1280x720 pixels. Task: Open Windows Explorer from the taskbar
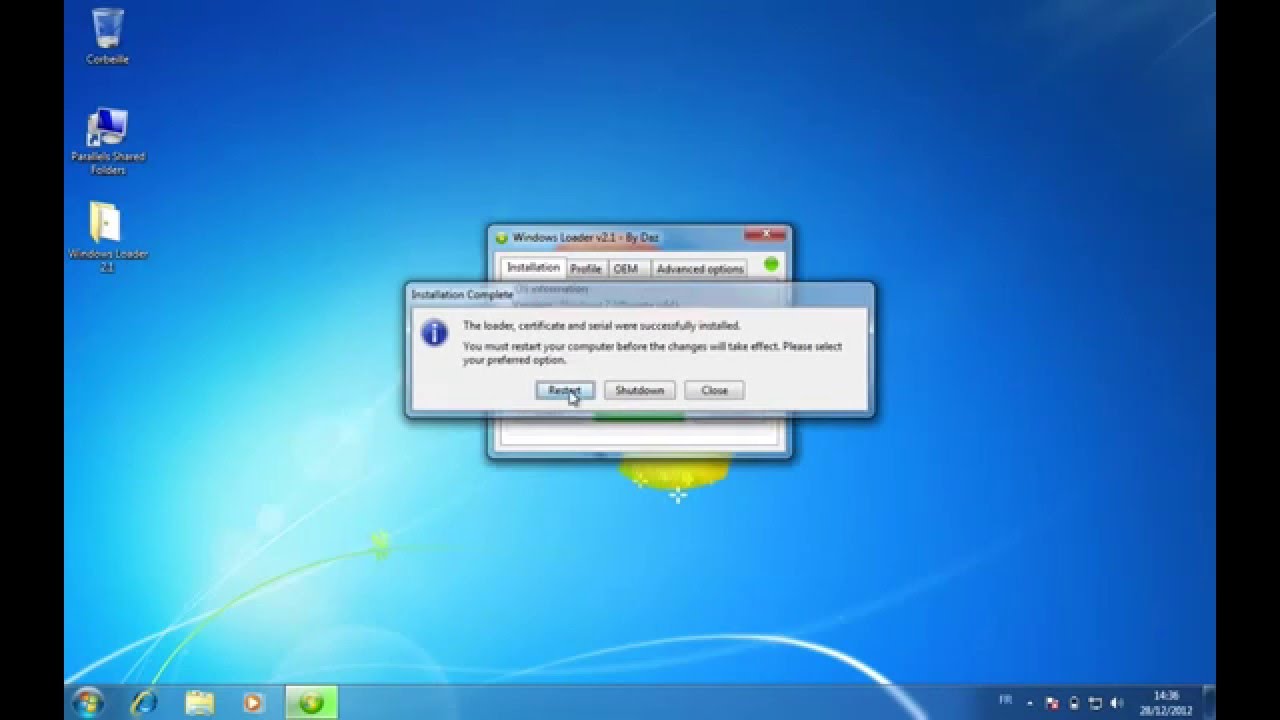click(200, 702)
